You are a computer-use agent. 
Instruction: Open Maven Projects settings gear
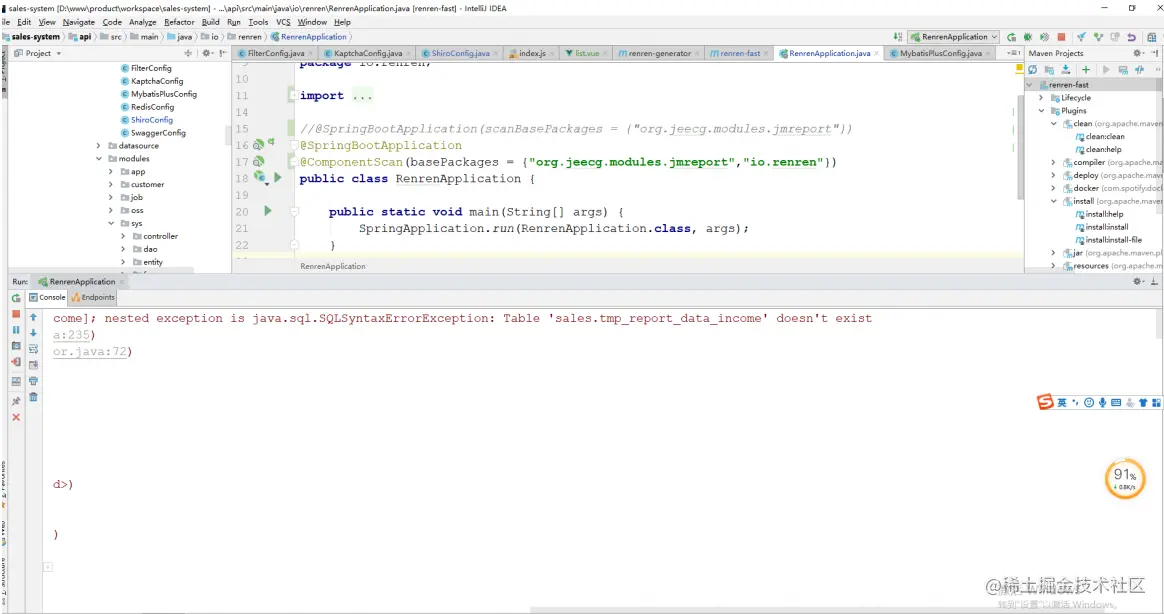point(1138,53)
